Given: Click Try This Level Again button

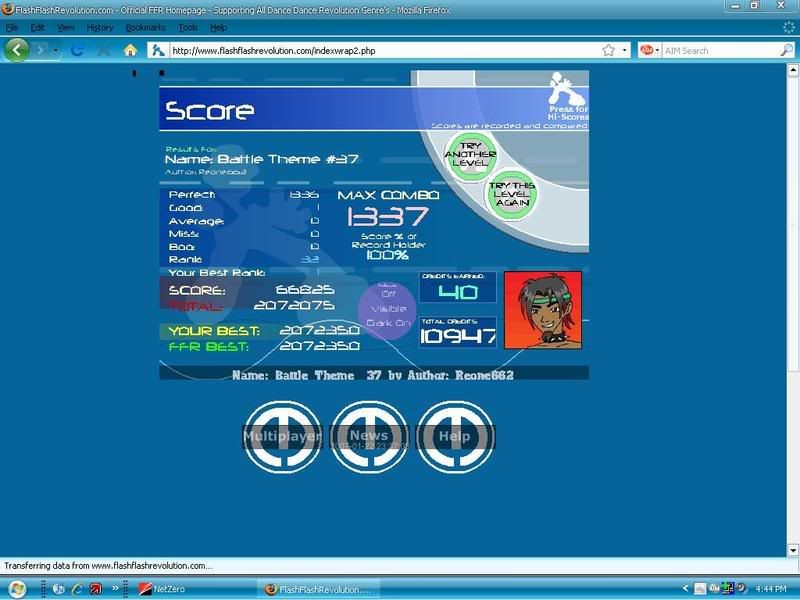Looking at the screenshot, I should 510,194.
